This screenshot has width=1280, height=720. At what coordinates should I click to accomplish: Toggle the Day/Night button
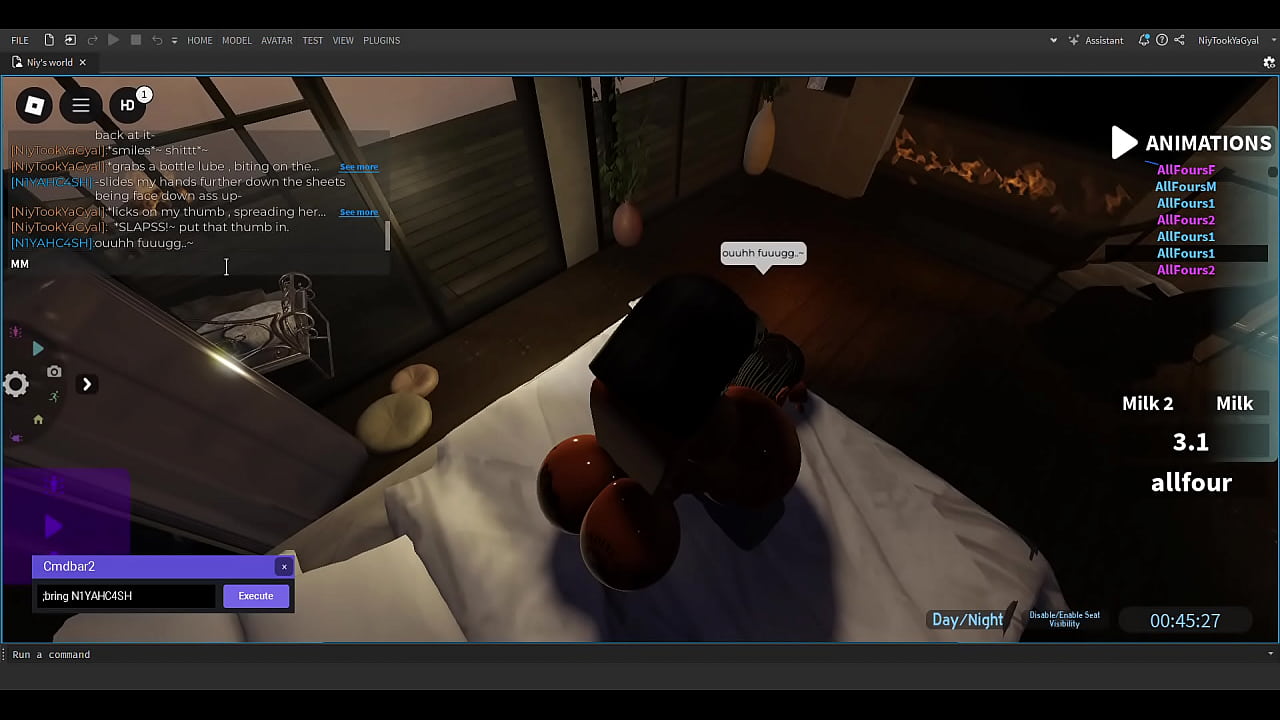pyautogui.click(x=967, y=620)
